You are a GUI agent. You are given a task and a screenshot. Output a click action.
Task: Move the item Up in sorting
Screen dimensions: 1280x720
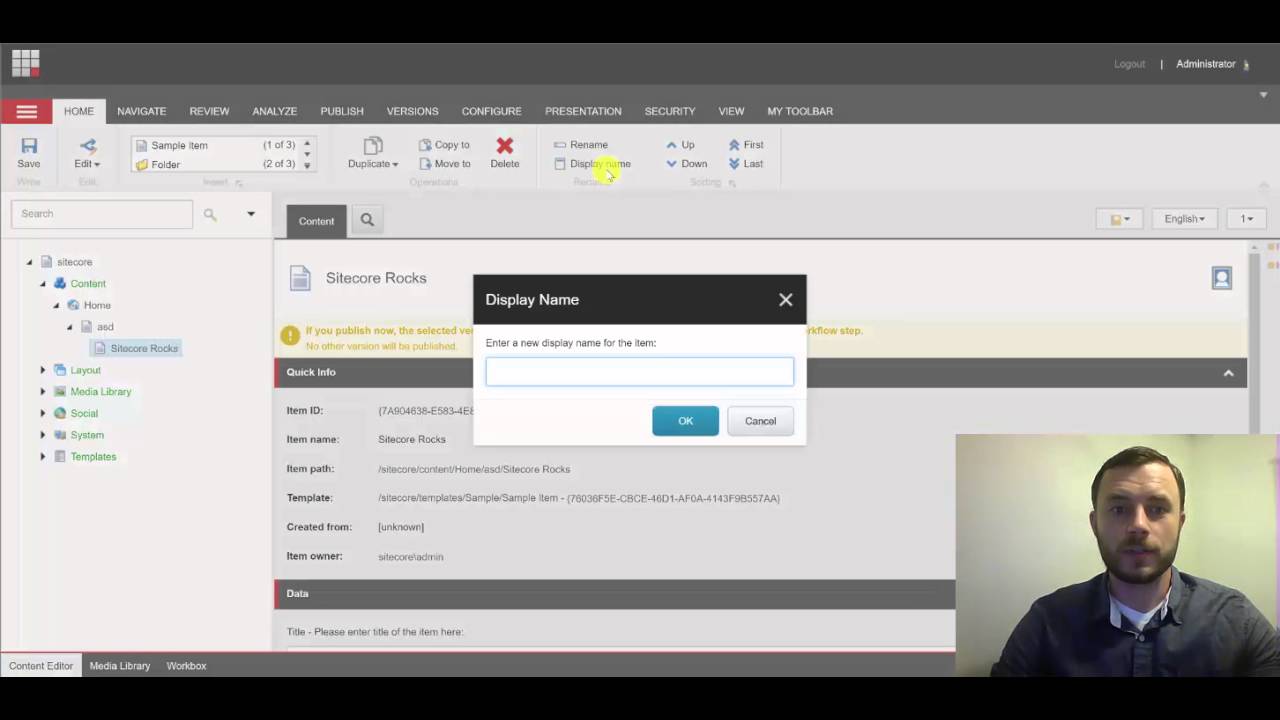[x=680, y=145]
